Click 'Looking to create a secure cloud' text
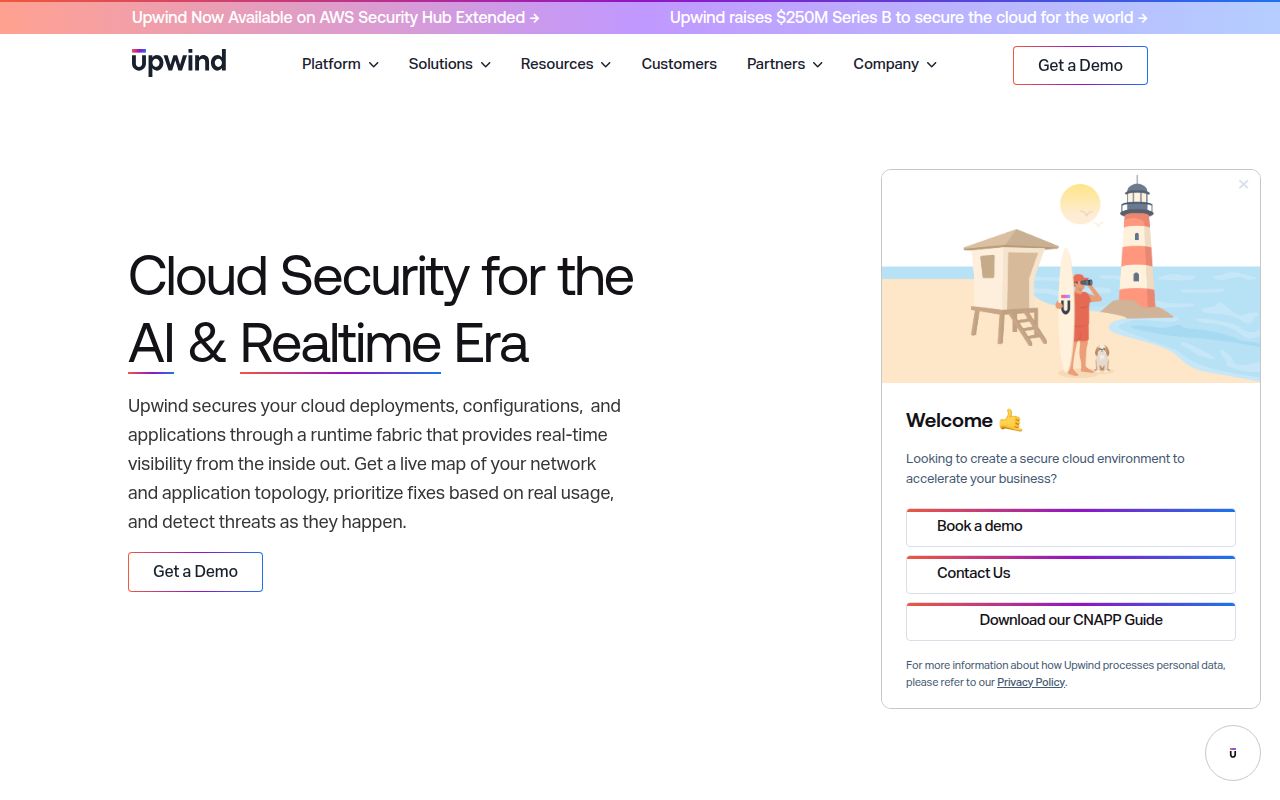1280x800 pixels. click(x=1045, y=468)
